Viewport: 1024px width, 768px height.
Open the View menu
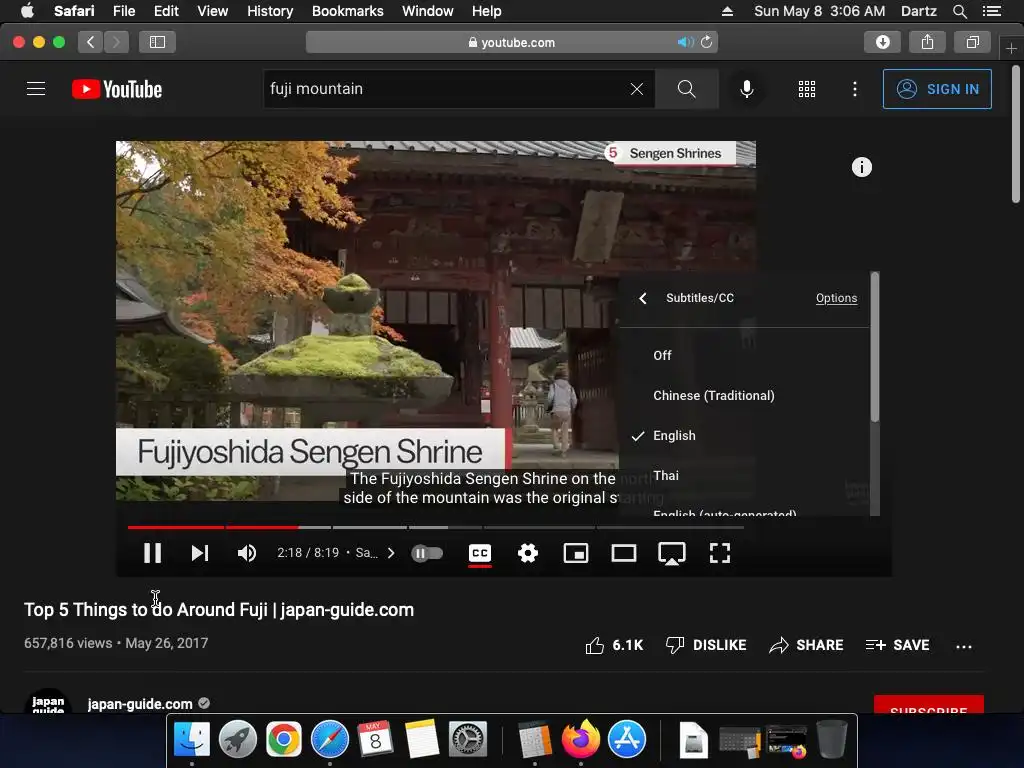pyautogui.click(x=213, y=11)
